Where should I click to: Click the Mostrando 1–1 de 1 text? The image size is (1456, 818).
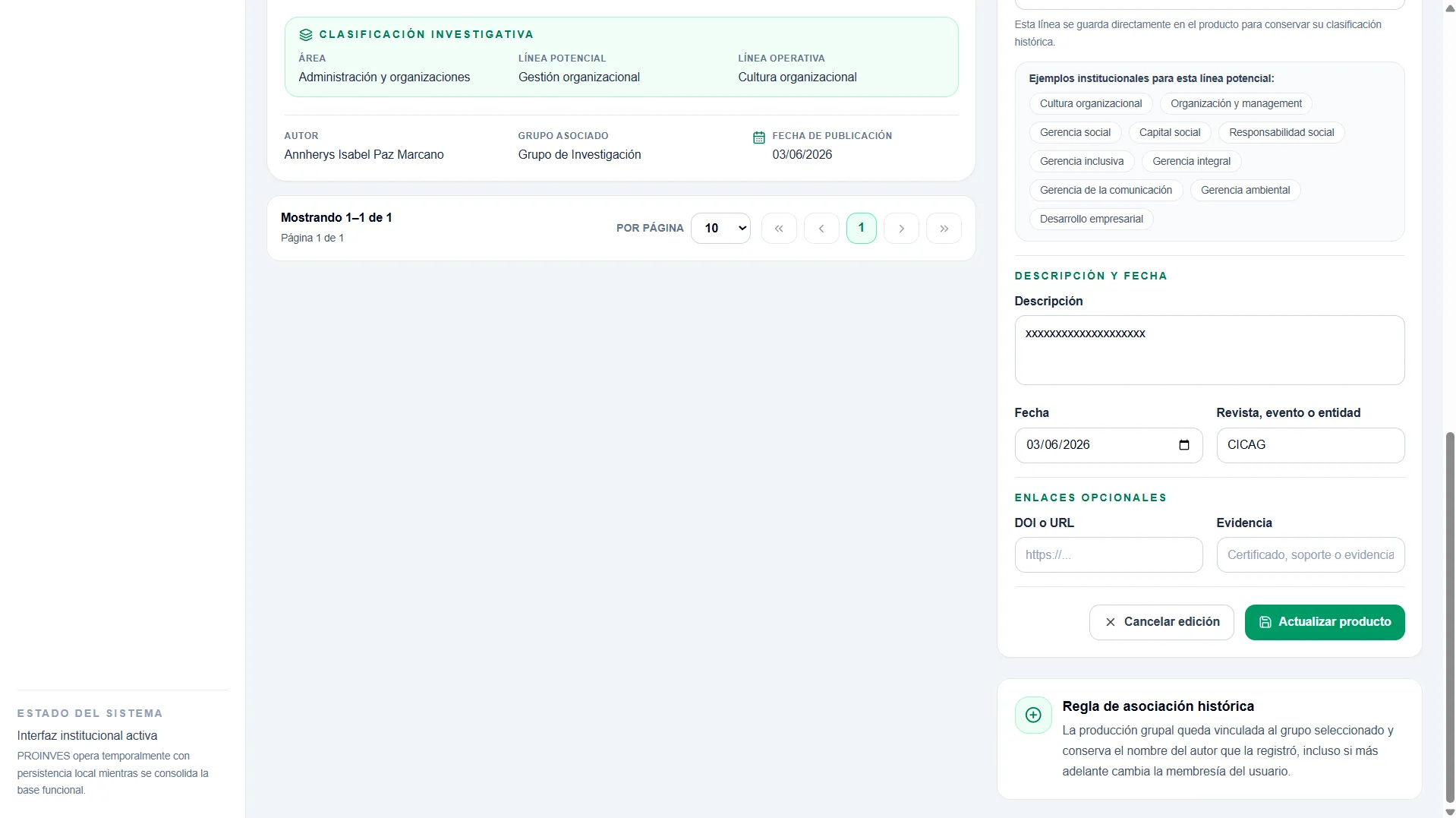pyautogui.click(x=336, y=218)
